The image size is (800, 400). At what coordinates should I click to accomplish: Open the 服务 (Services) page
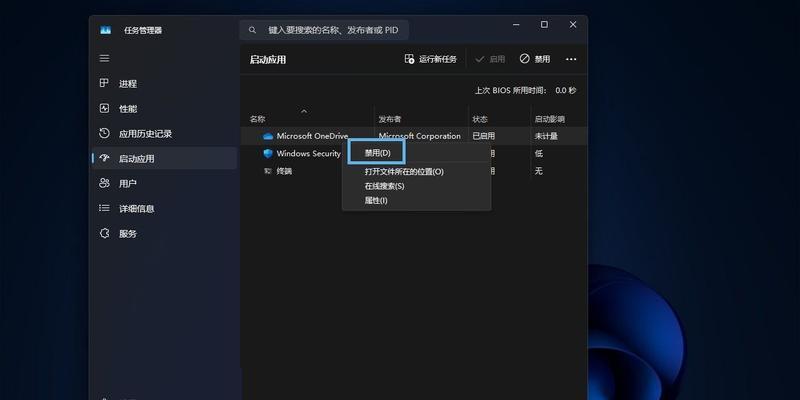pos(164,234)
